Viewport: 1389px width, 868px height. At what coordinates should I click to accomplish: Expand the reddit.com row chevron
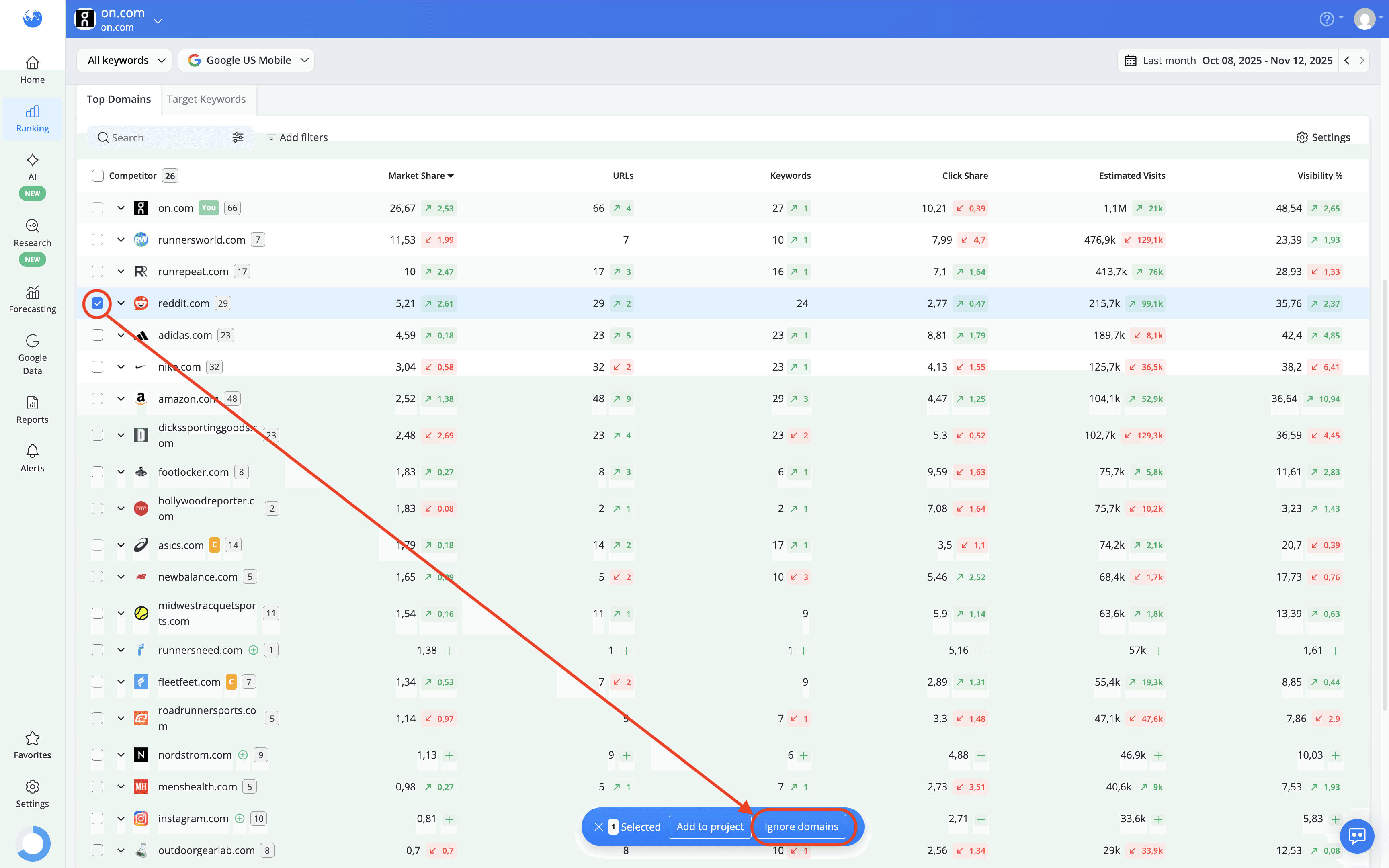coord(121,303)
